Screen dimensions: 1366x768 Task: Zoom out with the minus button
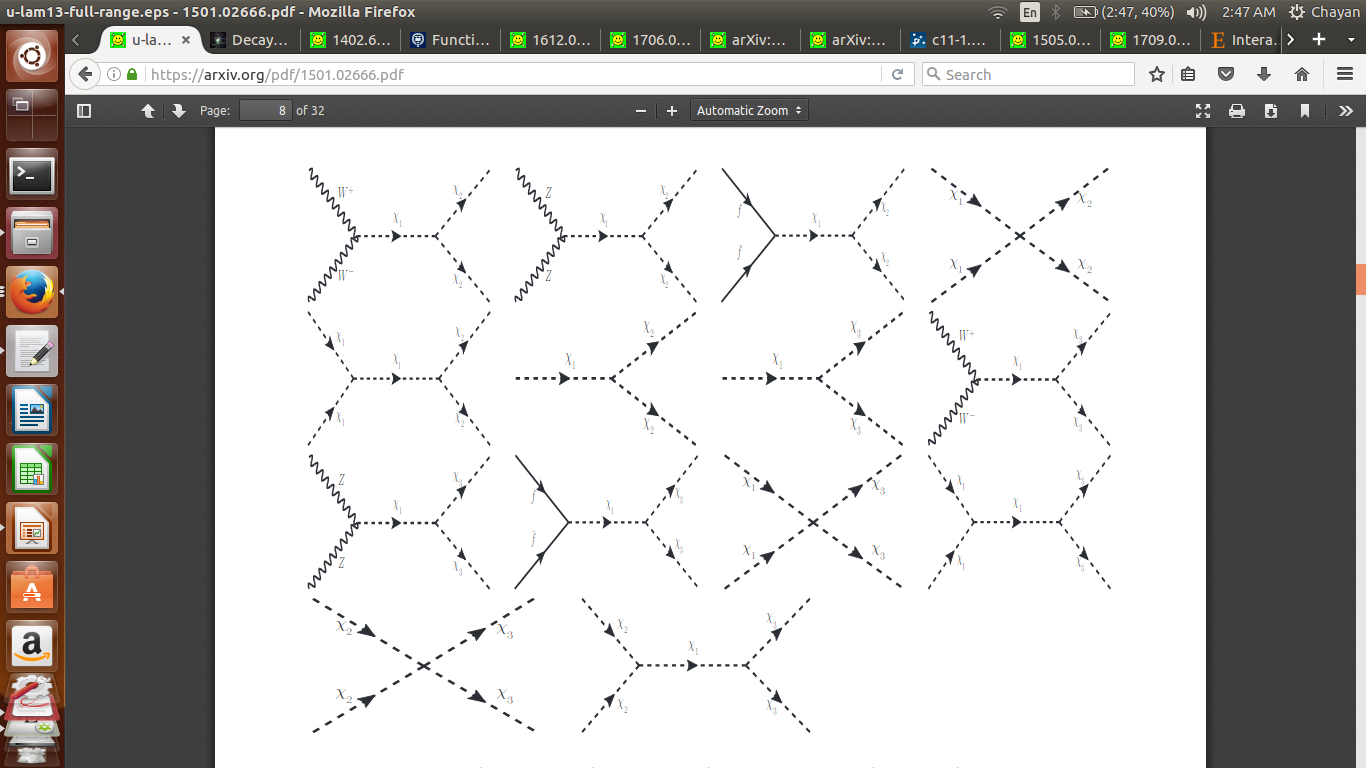click(x=641, y=111)
